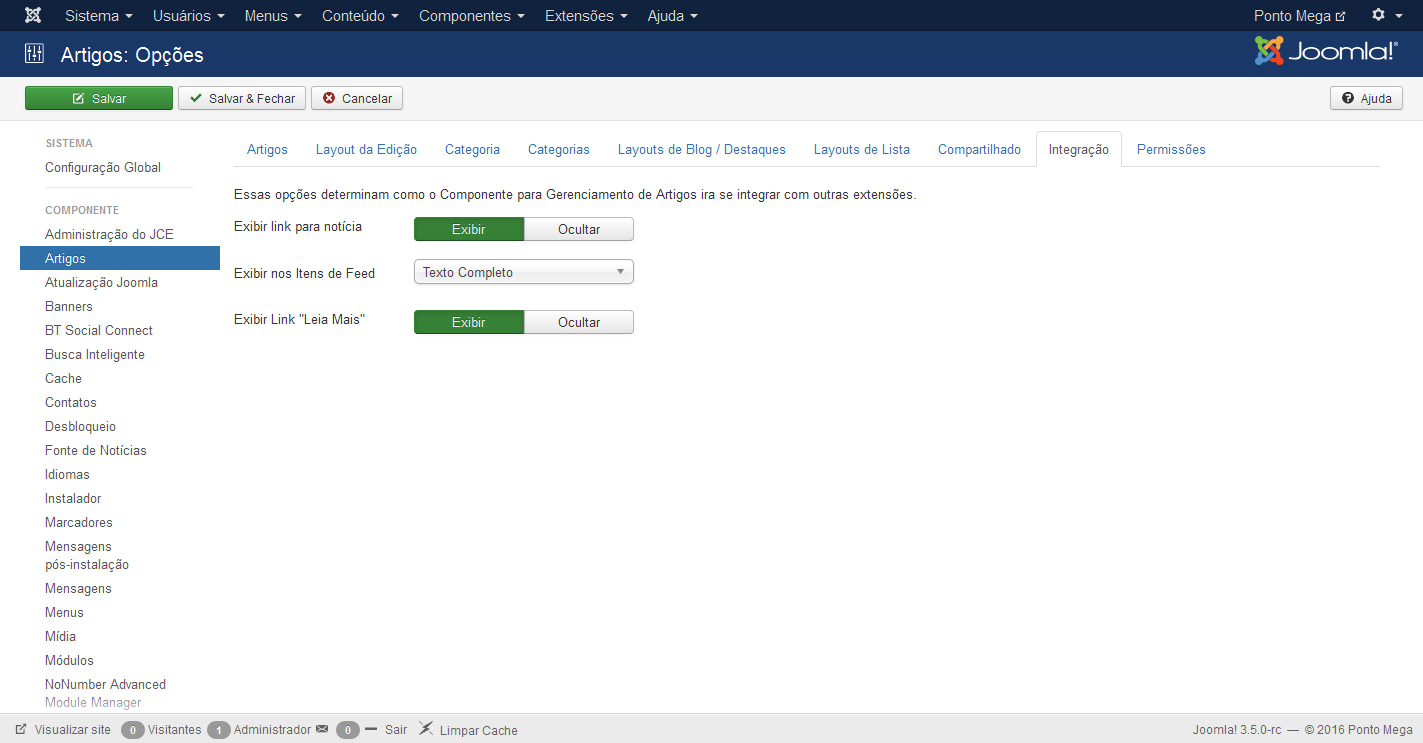
Task: Set Exibir link para notícia to Ocultar
Action: (579, 229)
